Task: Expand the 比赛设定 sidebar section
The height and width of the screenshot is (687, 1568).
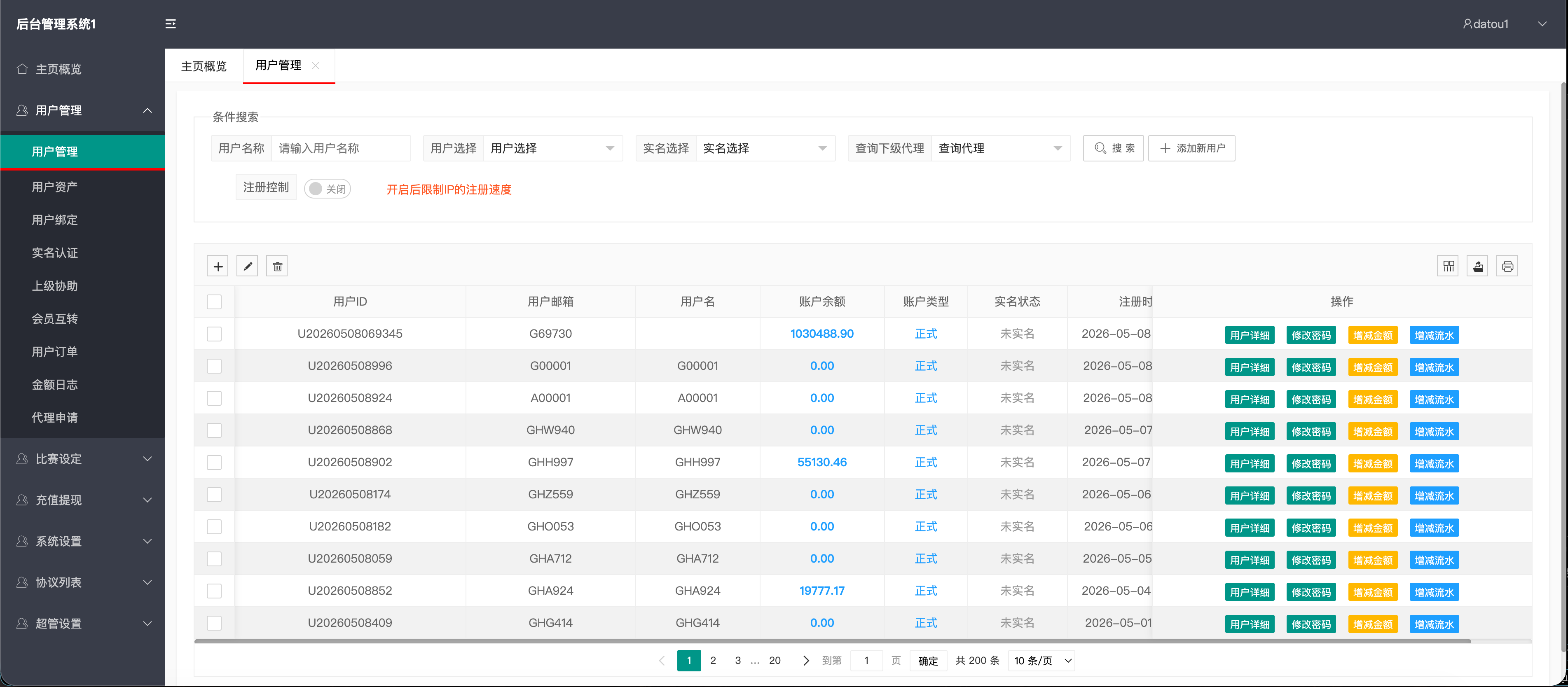Action: (x=147, y=459)
